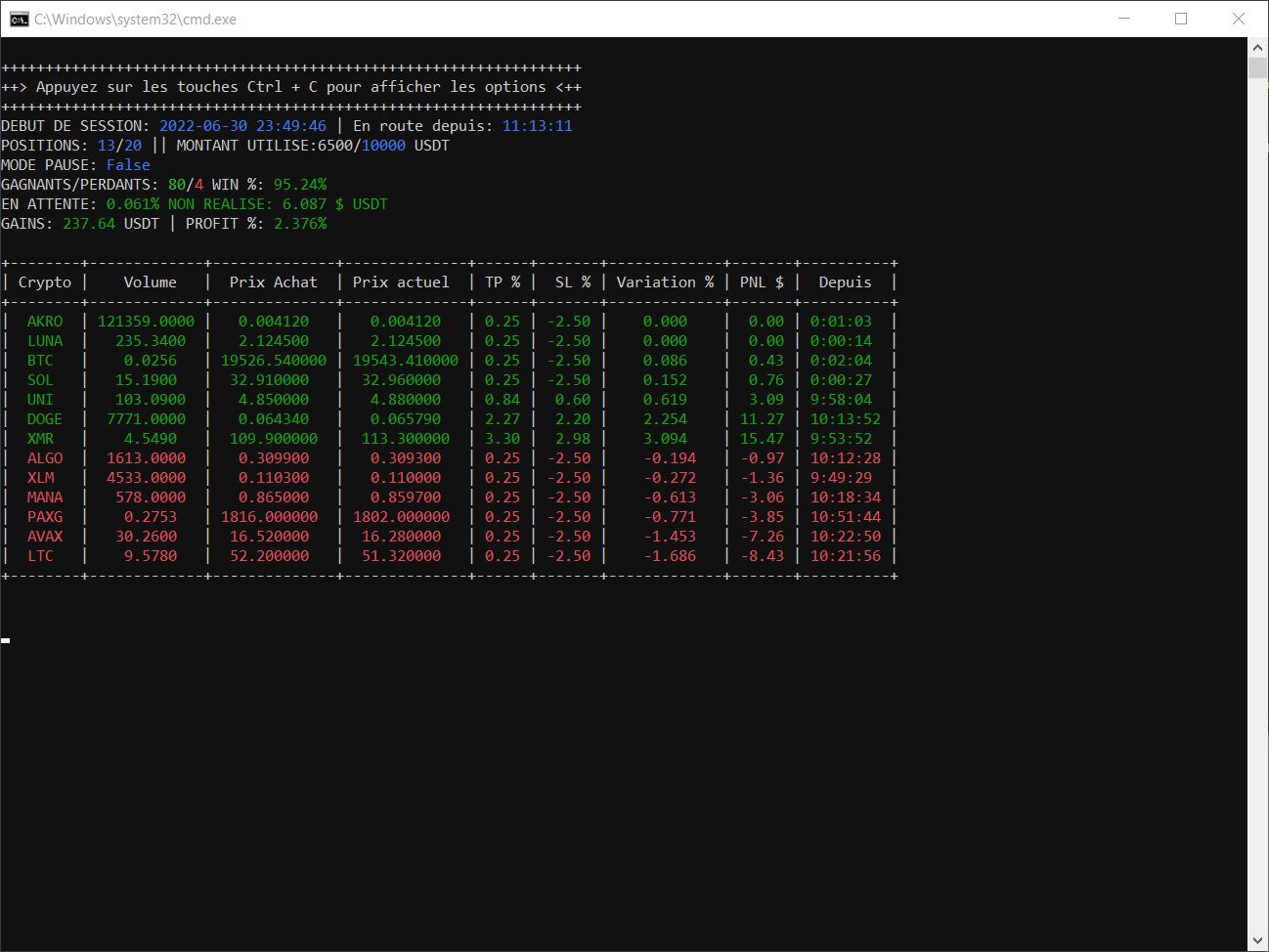Click the vertical scrollbar thumb
1269x952 pixels.
pos(1258,68)
